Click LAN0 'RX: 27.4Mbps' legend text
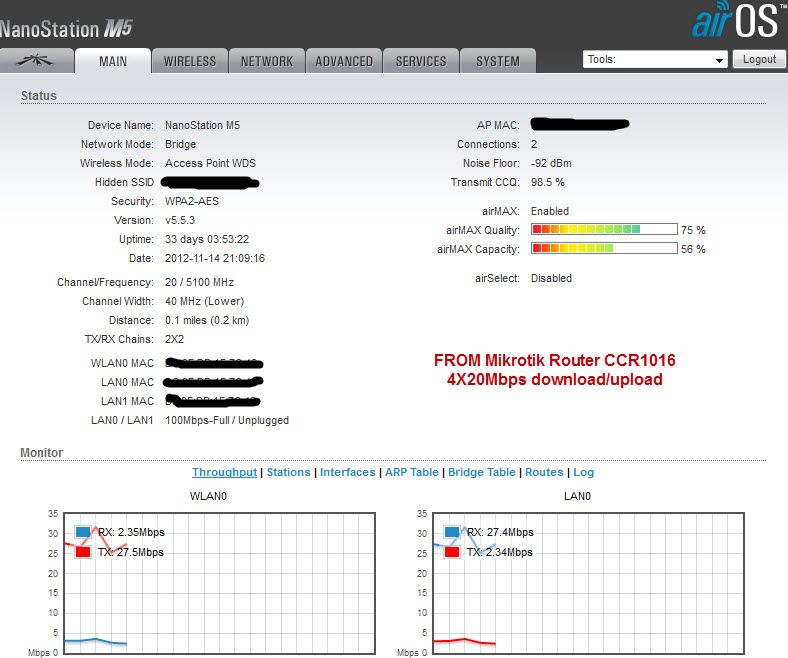Screen dimensions: 788x658 coord(500,532)
